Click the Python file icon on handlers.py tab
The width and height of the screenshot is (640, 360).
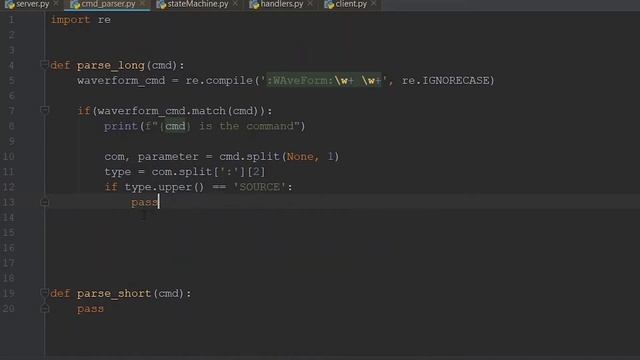(254, 4)
